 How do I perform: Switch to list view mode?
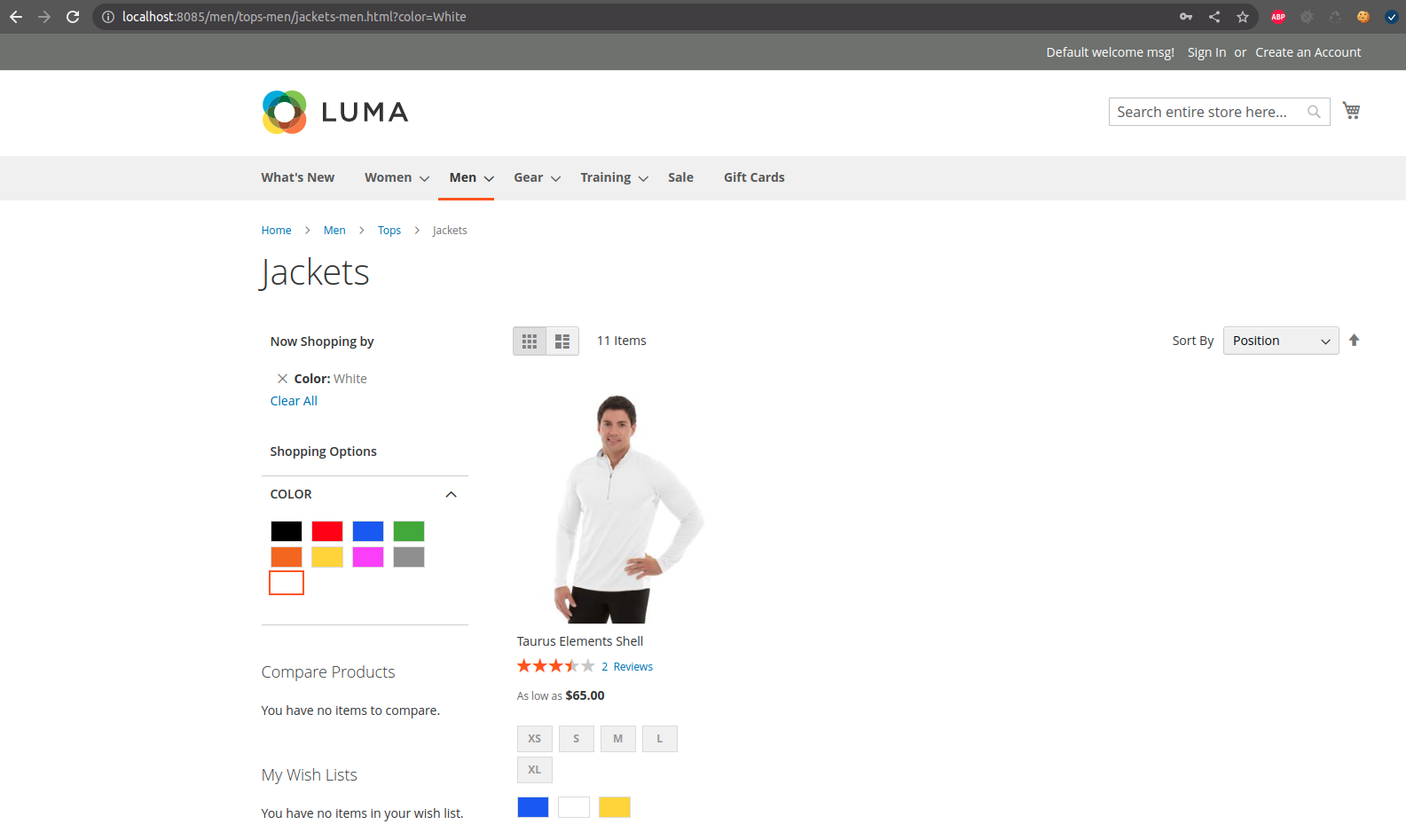[562, 341]
